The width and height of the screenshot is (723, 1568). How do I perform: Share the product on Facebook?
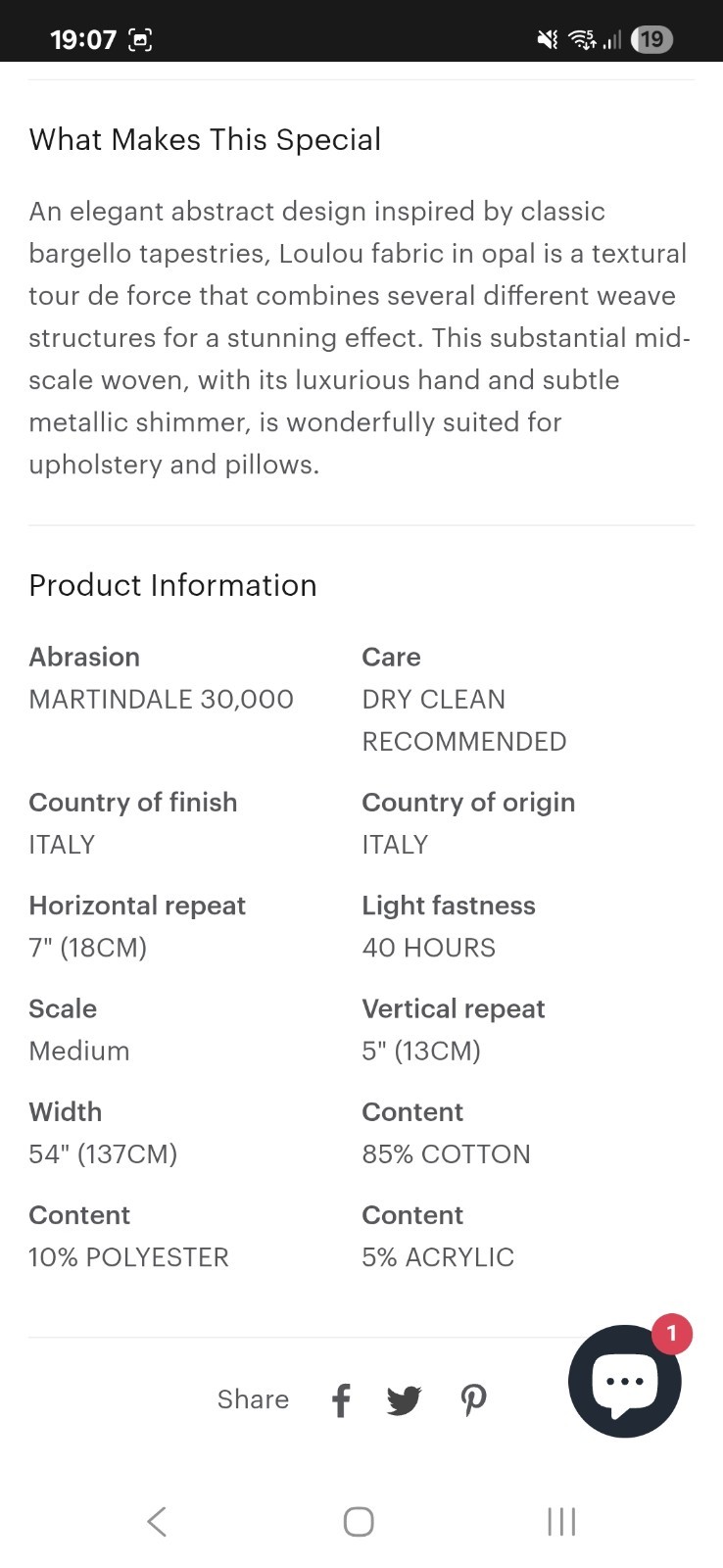[x=341, y=1400]
